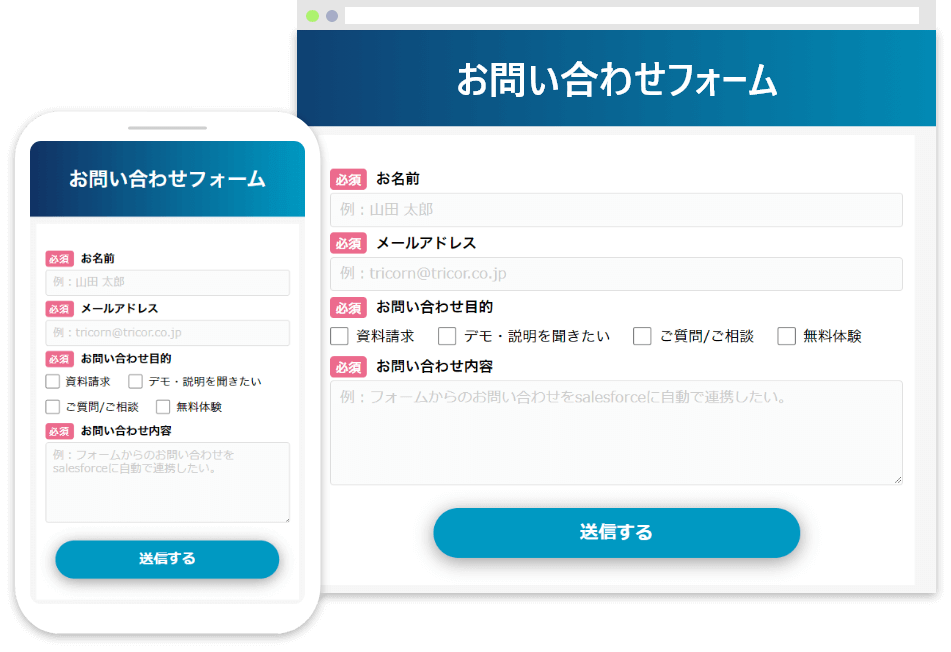
Task: Tap the mobile 送信する submit button
Action: coord(167,559)
